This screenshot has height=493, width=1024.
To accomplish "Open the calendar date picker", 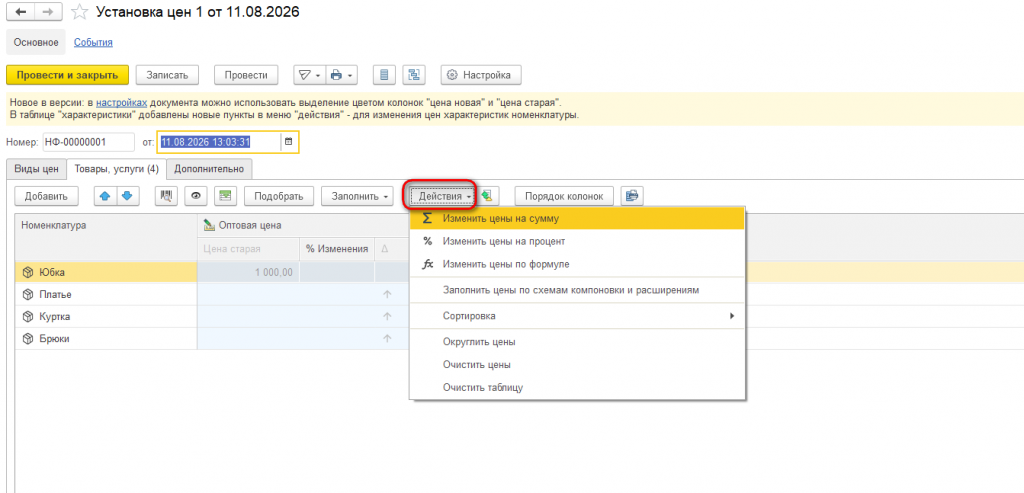I will pos(289,142).
